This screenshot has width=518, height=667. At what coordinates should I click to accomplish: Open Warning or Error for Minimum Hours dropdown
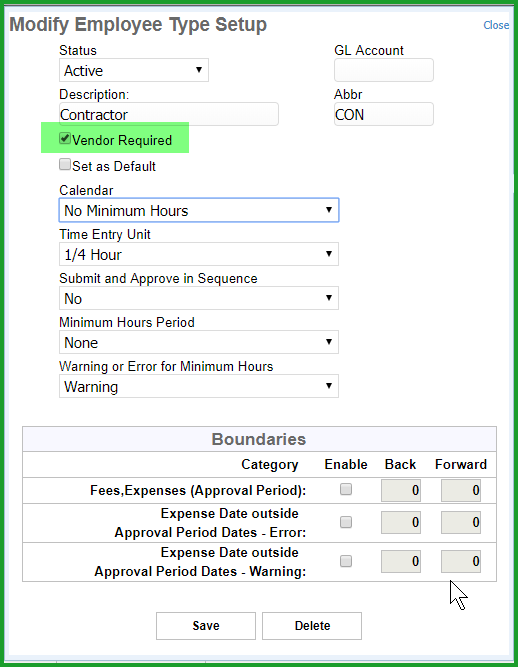pyautogui.click(x=199, y=386)
